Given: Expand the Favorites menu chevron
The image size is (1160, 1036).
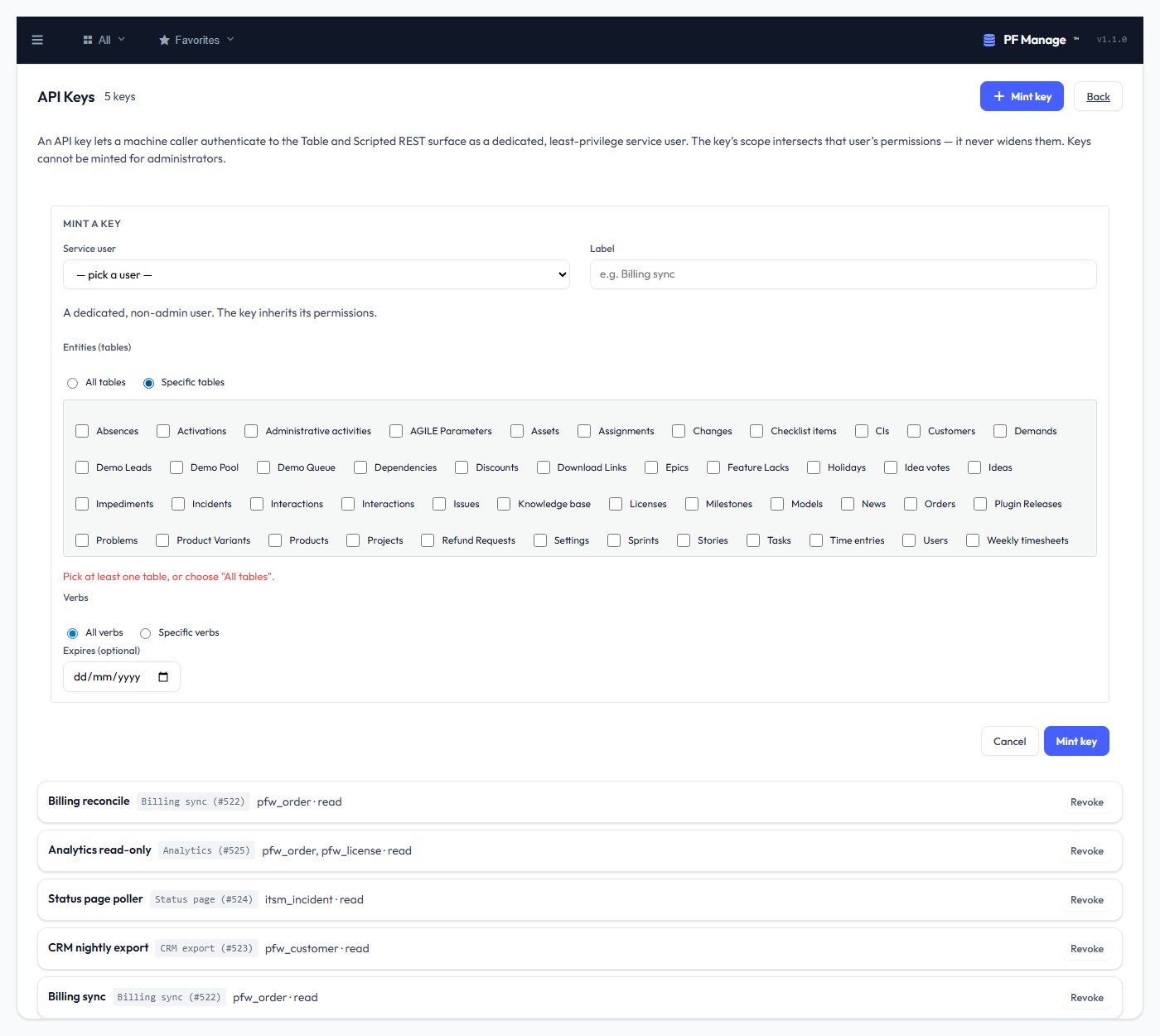Looking at the screenshot, I should click(x=230, y=40).
